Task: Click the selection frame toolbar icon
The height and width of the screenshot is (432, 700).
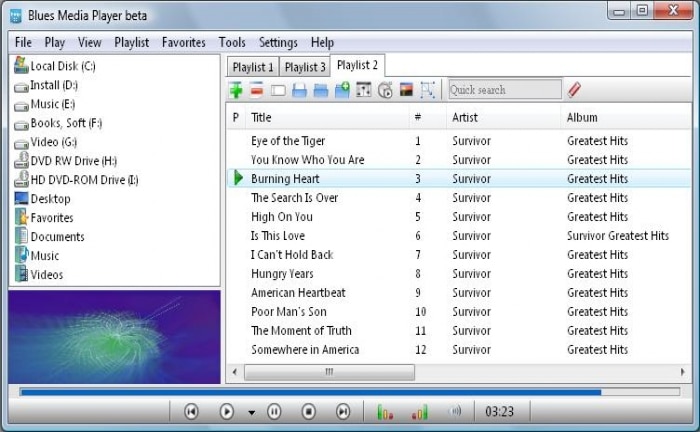Action: [427, 90]
